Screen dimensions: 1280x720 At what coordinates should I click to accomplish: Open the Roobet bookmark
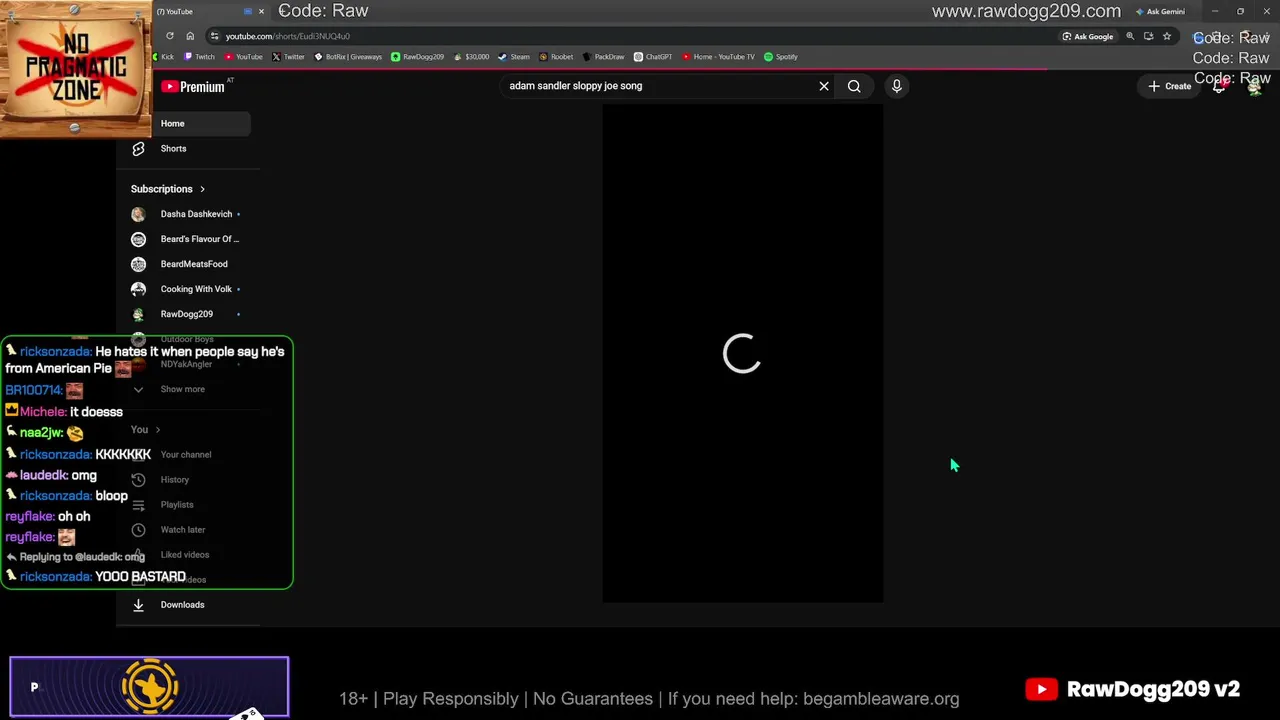pos(556,57)
